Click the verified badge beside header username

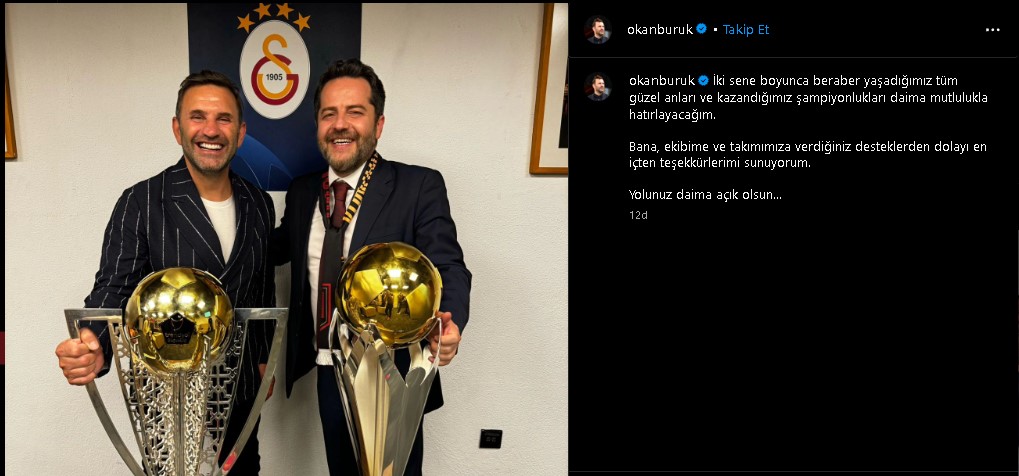pyautogui.click(x=702, y=29)
